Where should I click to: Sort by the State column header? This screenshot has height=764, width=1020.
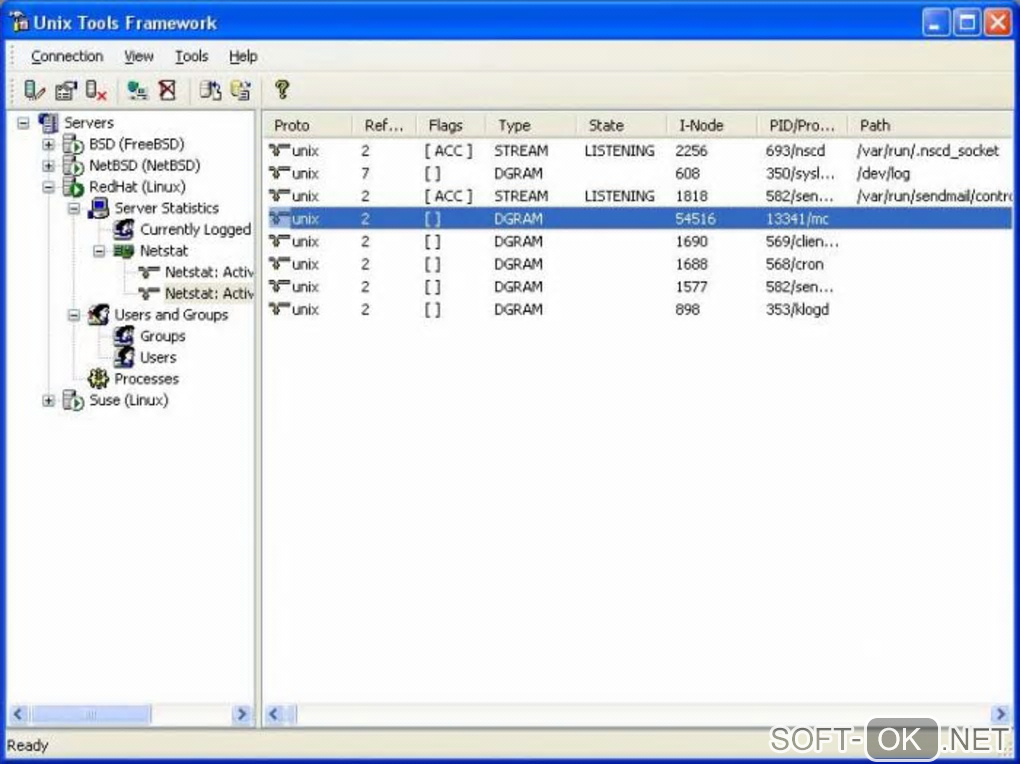tap(622, 125)
